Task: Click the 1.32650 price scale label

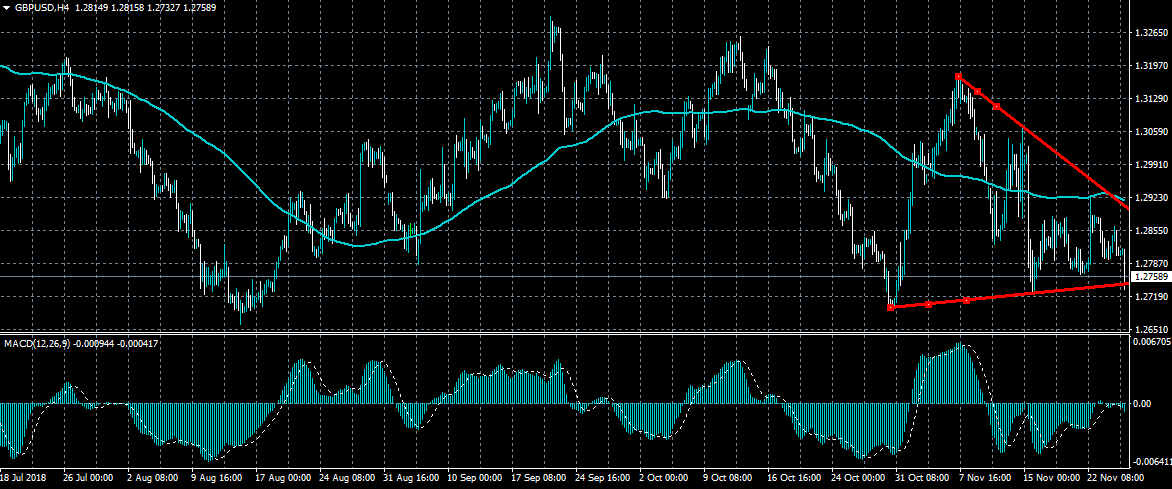Action: coord(1150,33)
